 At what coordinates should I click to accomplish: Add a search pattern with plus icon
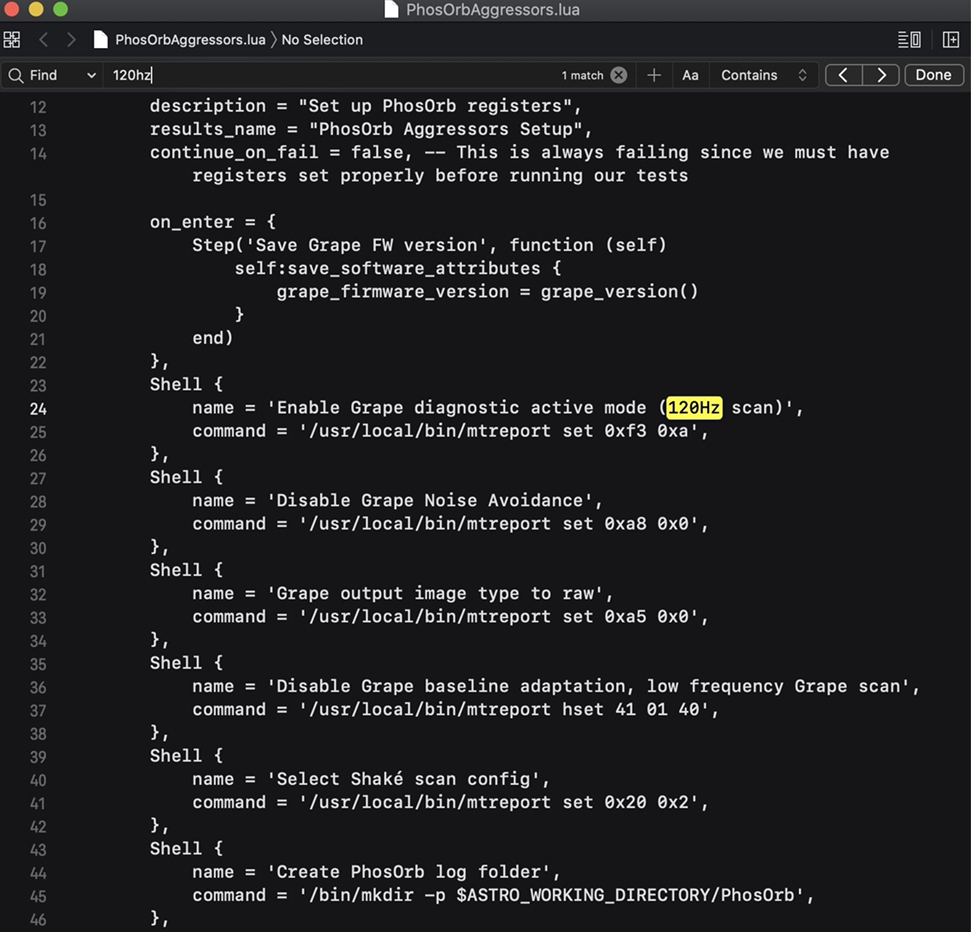coord(654,75)
